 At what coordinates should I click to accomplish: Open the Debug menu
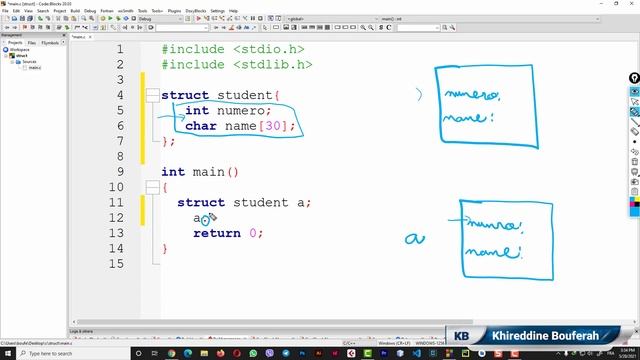click(90, 11)
